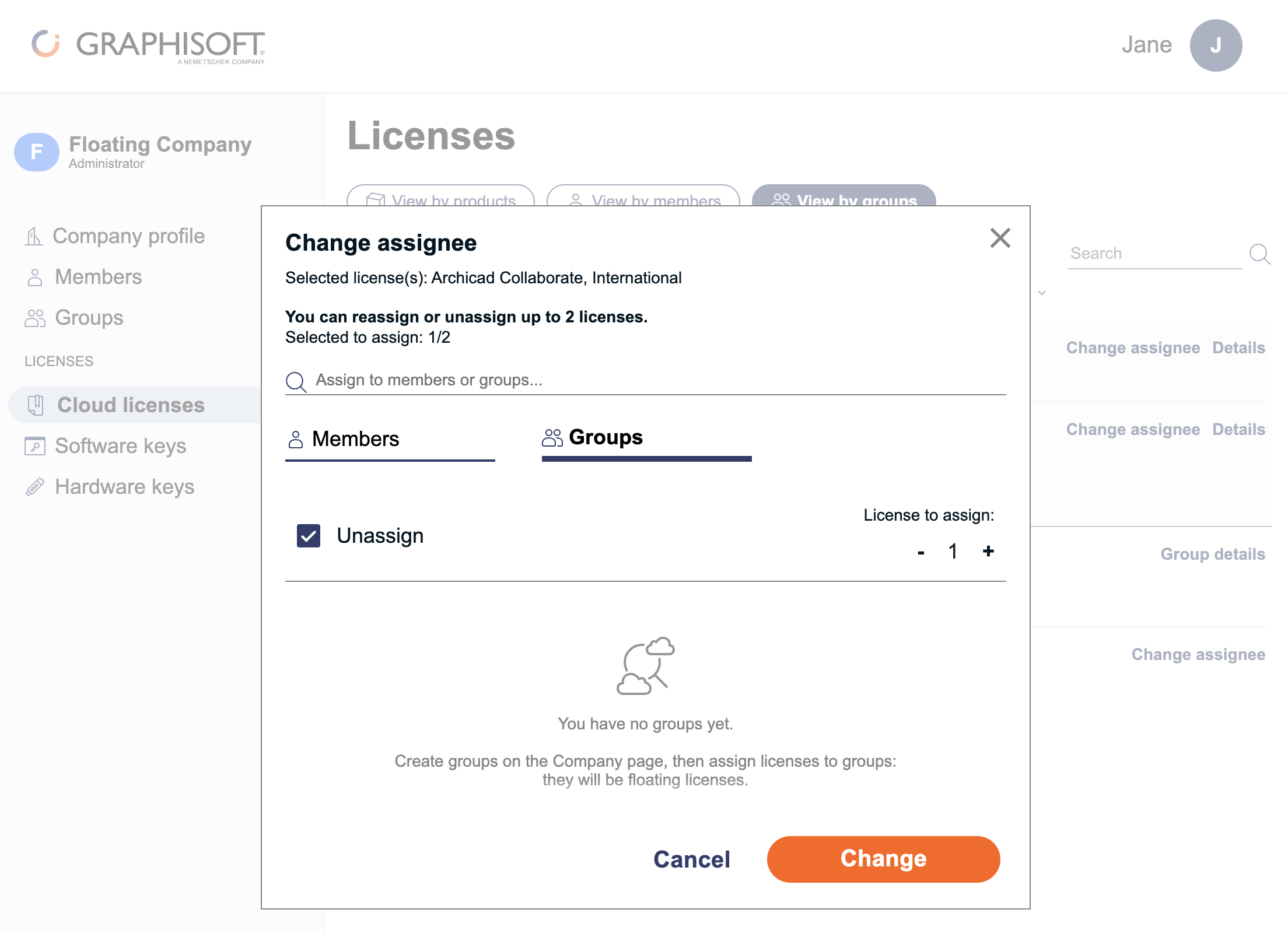Screen dimensions: 1288x934
Task: Confirm with the orange Change button
Action: click(883, 859)
